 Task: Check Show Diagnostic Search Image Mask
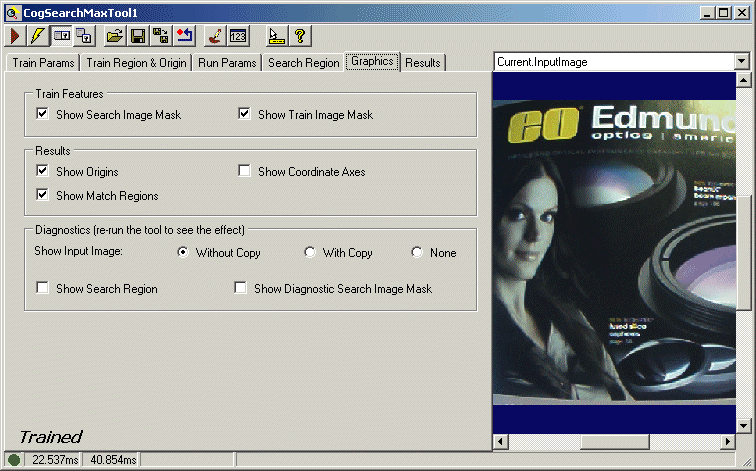coord(240,288)
